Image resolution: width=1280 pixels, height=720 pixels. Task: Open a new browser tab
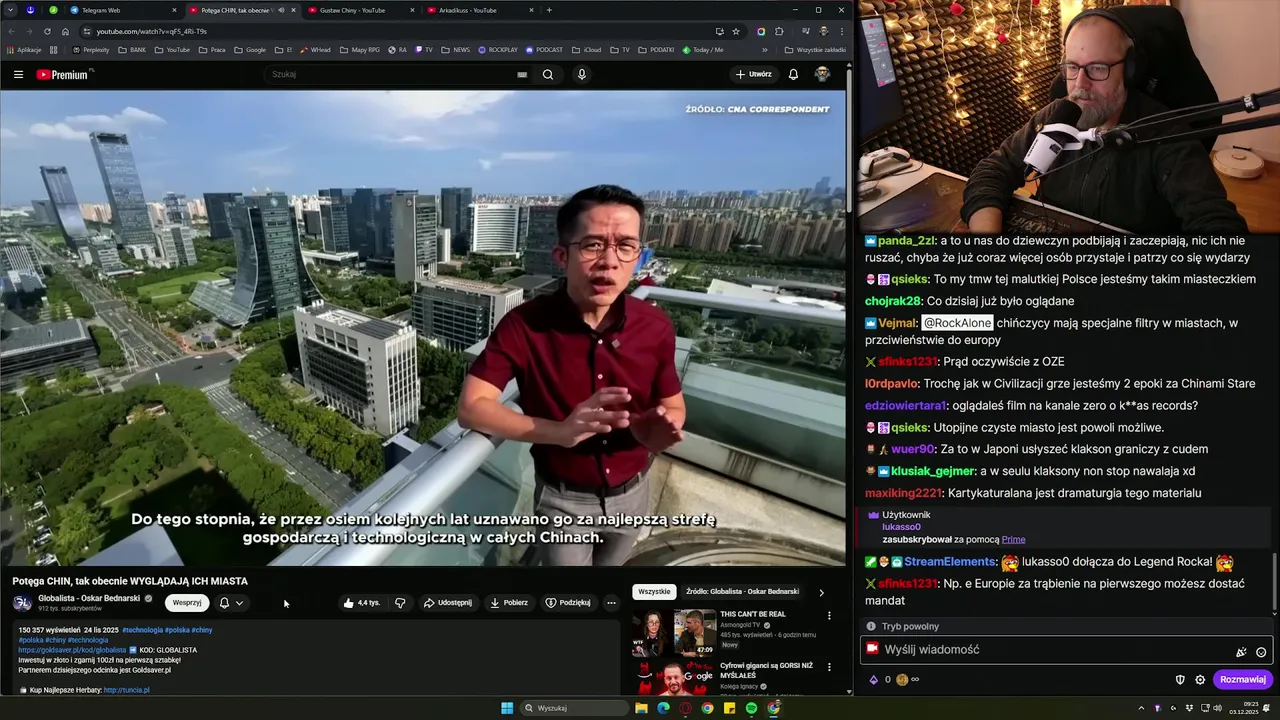[549, 10]
